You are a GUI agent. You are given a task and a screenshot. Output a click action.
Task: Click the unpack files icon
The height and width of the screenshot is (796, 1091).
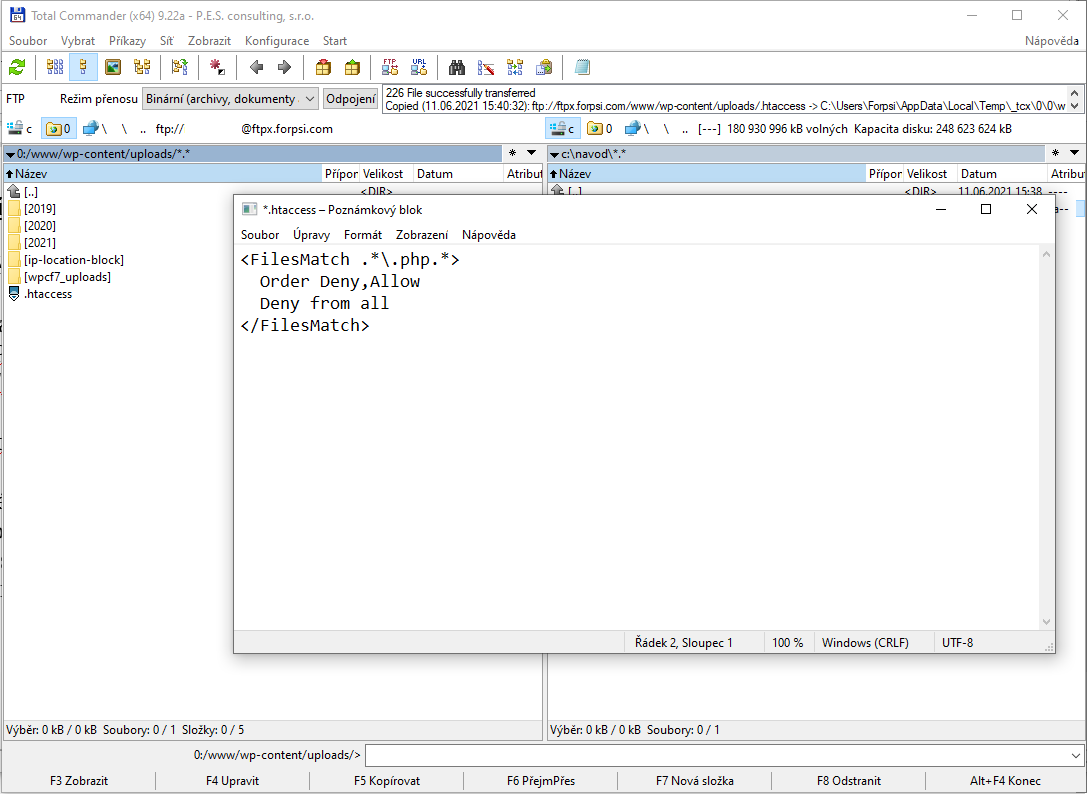pos(352,67)
